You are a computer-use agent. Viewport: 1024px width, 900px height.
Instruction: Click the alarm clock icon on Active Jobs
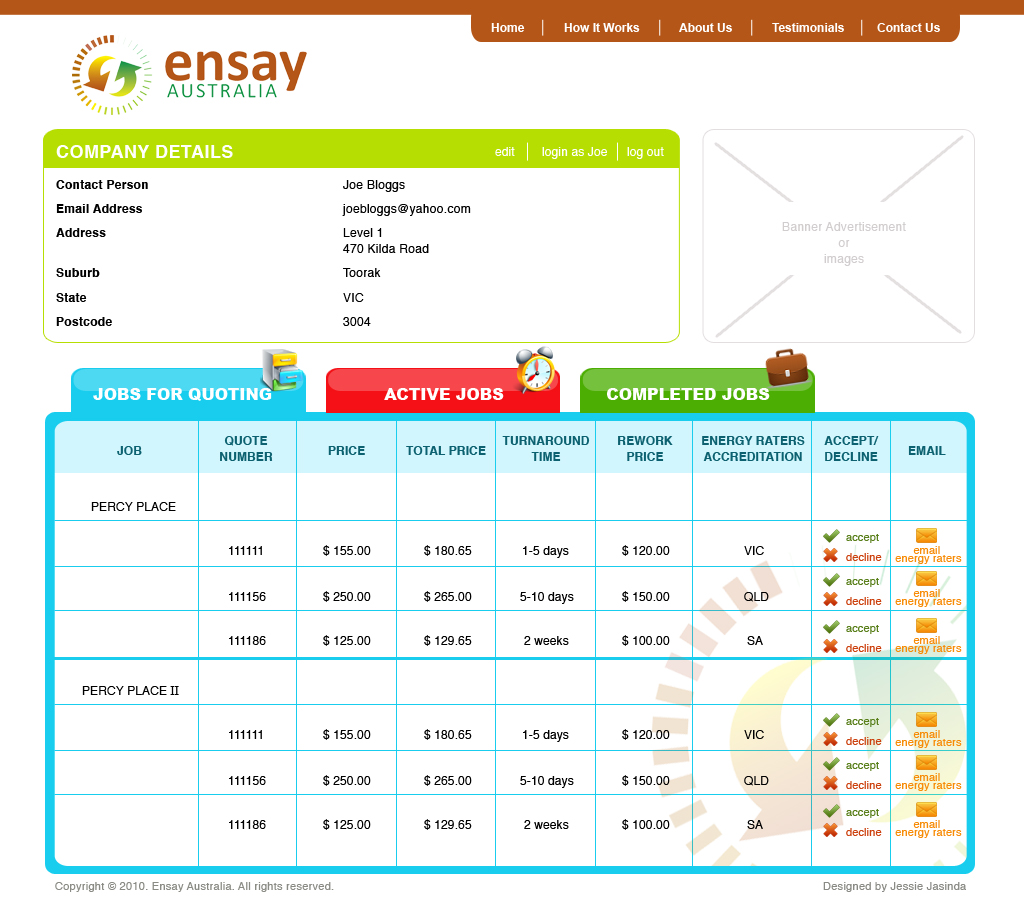[x=536, y=369]
